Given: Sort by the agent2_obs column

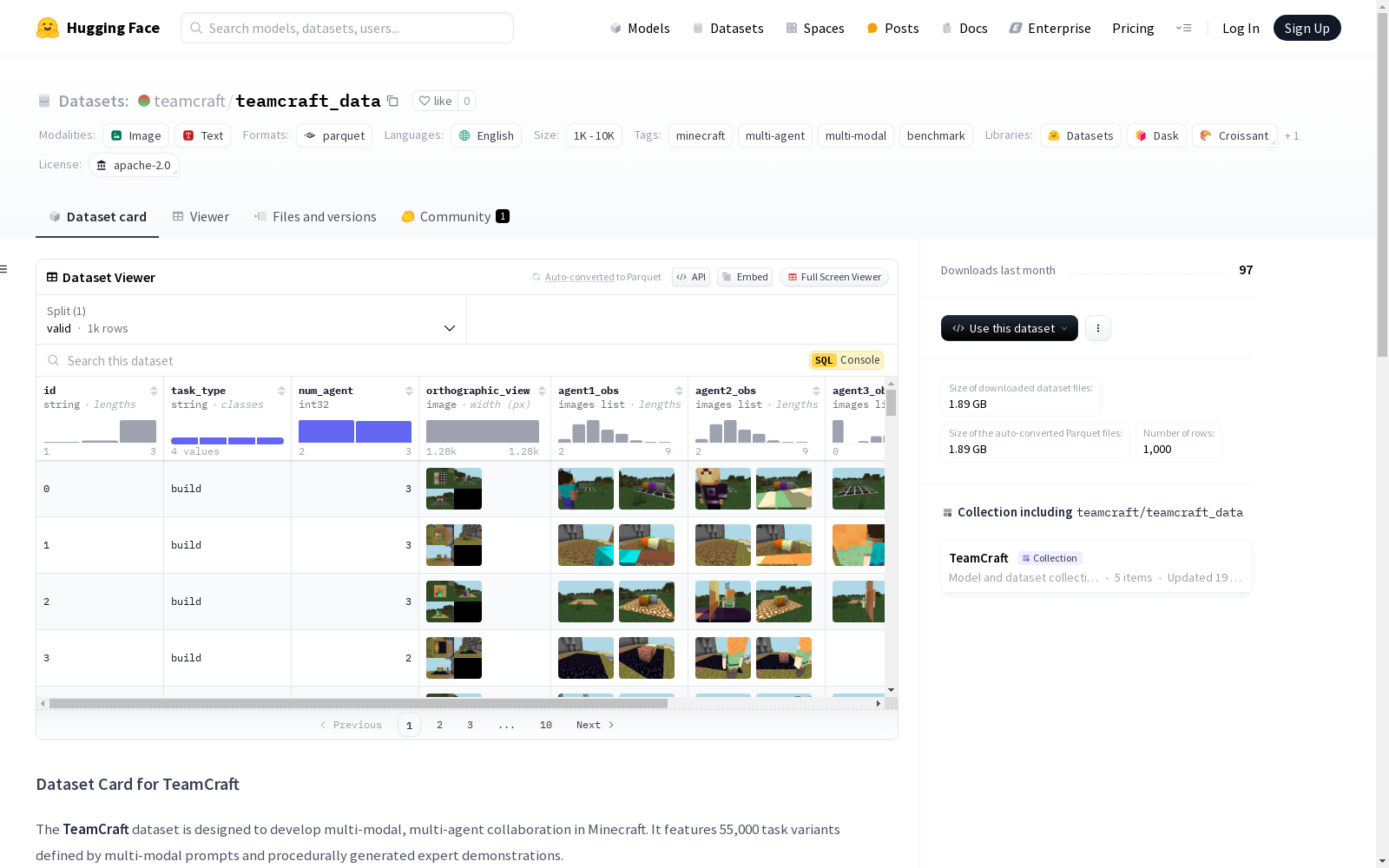Looking at the screenshot, I should tap(816, 391).
